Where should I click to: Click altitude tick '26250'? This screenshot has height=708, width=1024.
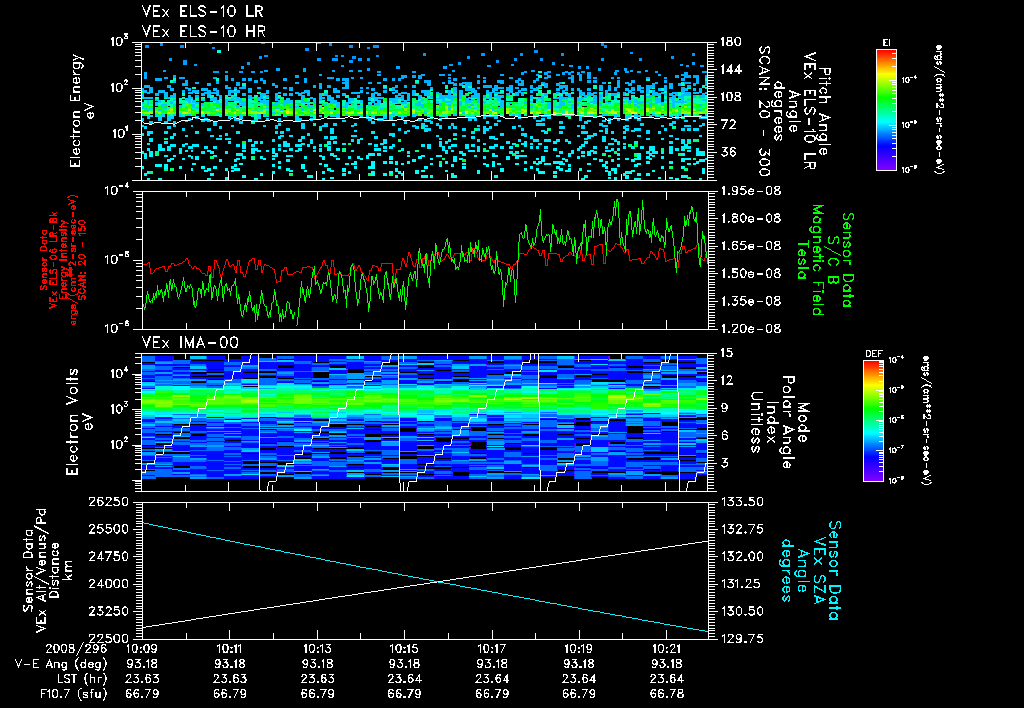click(108, 502)
